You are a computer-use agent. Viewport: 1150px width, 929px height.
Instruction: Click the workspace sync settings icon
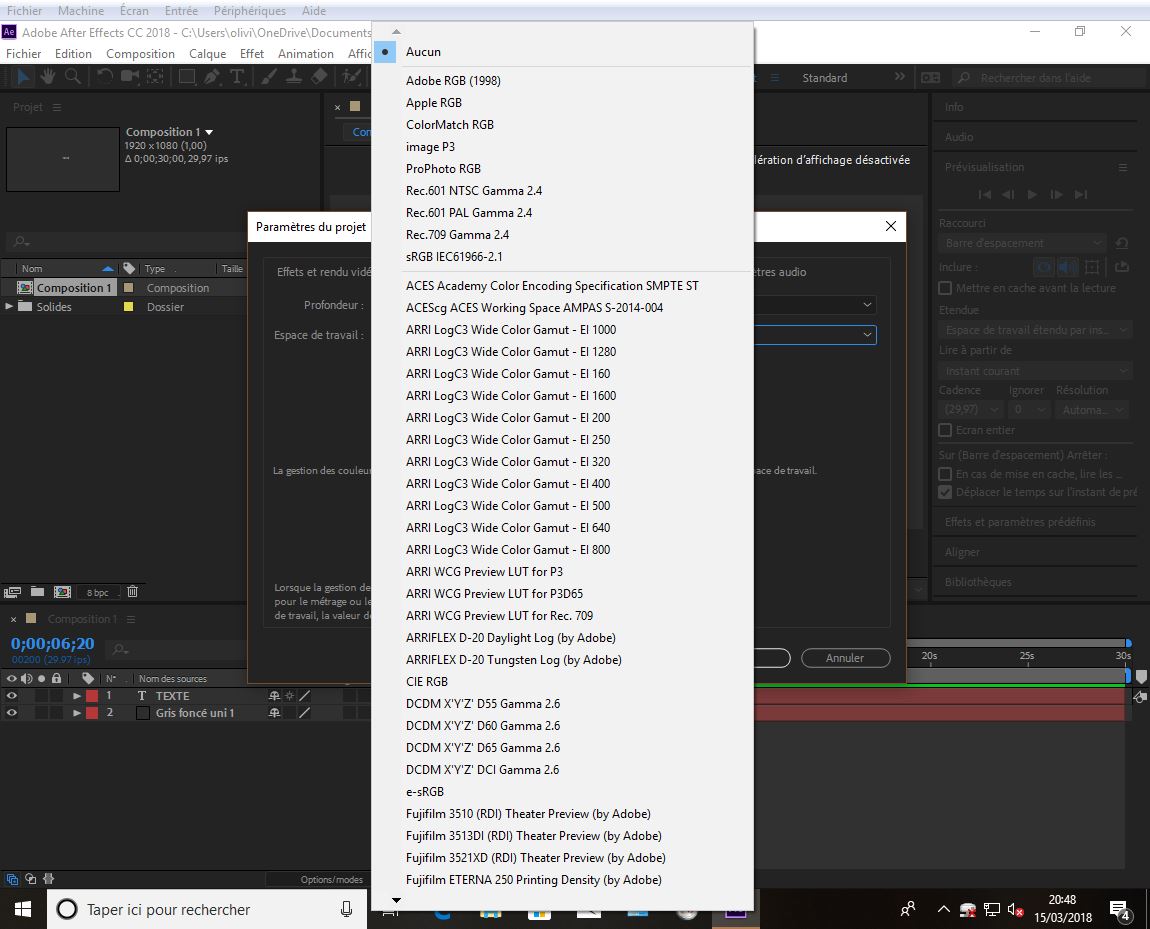pos(930,78)
